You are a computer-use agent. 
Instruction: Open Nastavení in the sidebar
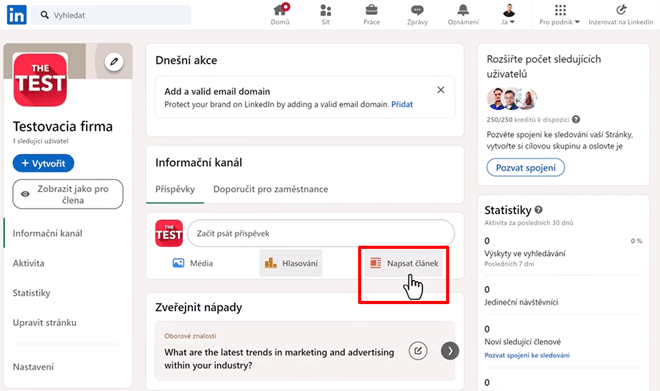33,367
